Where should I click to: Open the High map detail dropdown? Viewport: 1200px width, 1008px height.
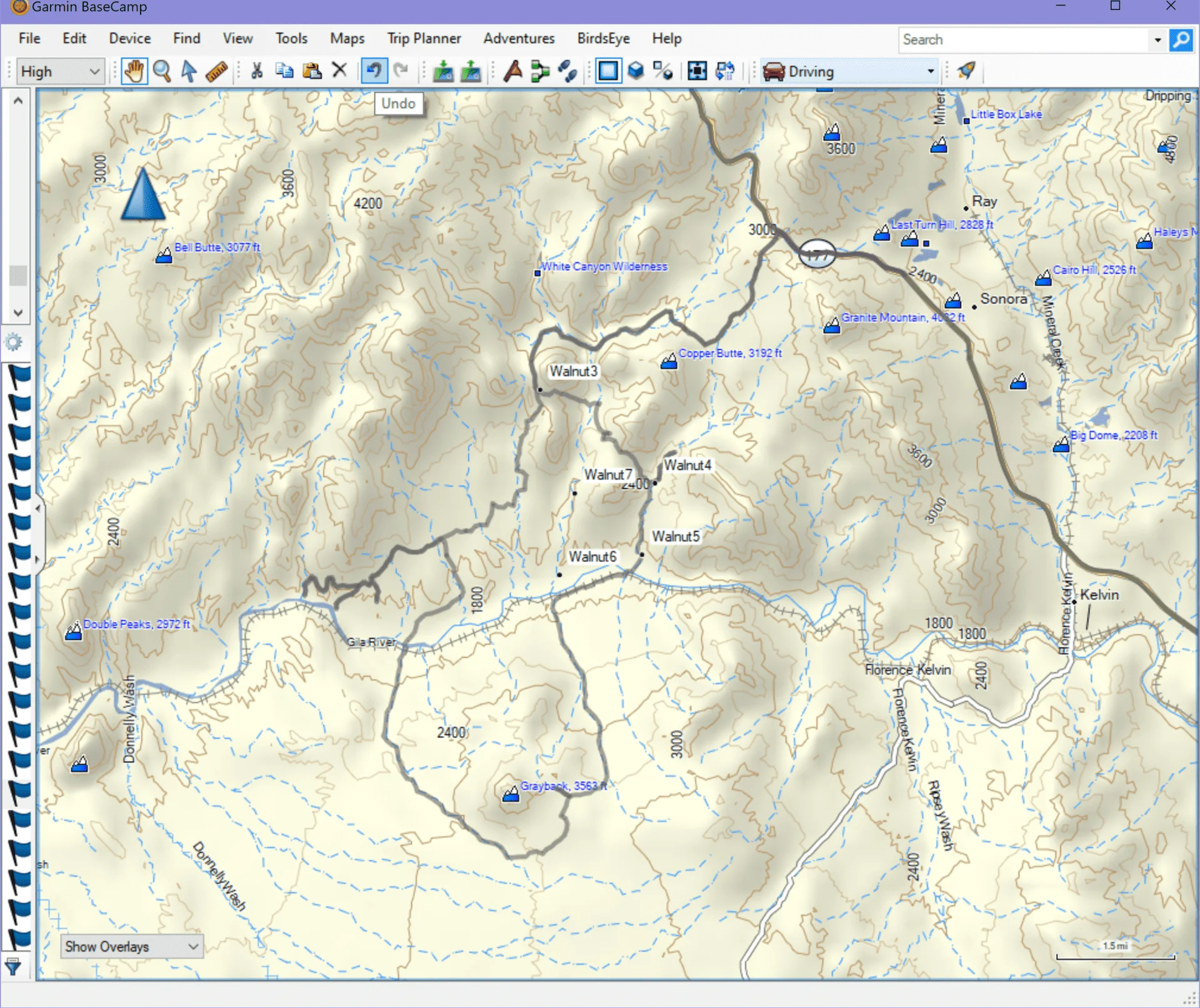(60, 72)
